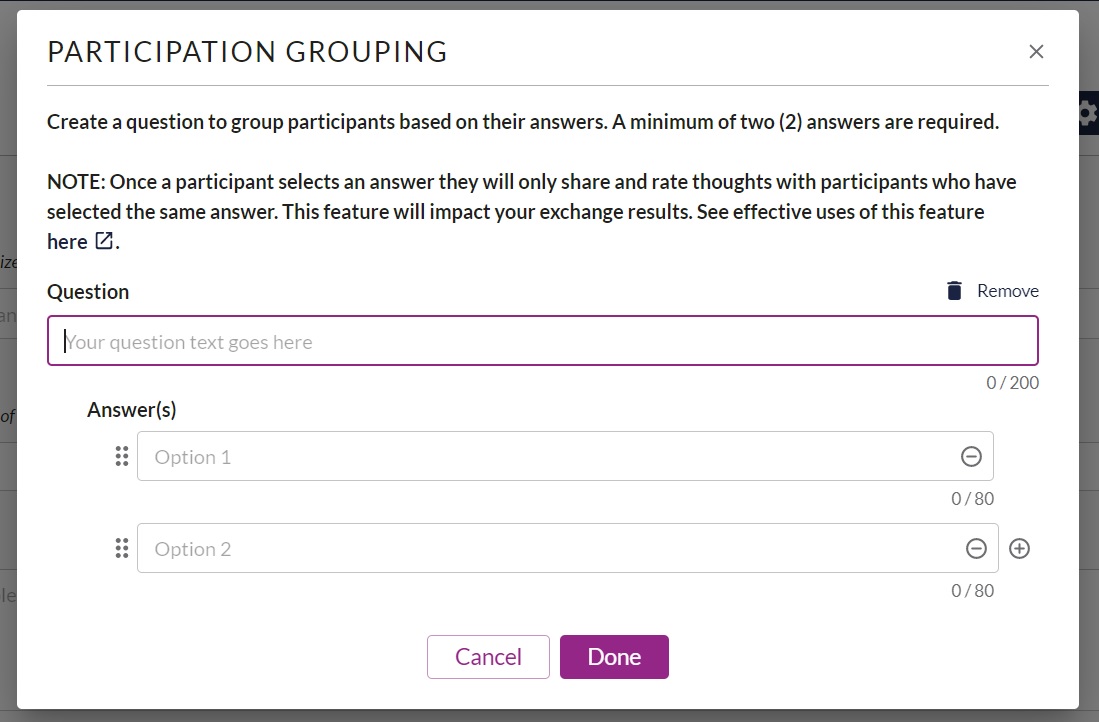
Task: Close the Participation Grouping dialog with X
Action: click(1036, 52)
